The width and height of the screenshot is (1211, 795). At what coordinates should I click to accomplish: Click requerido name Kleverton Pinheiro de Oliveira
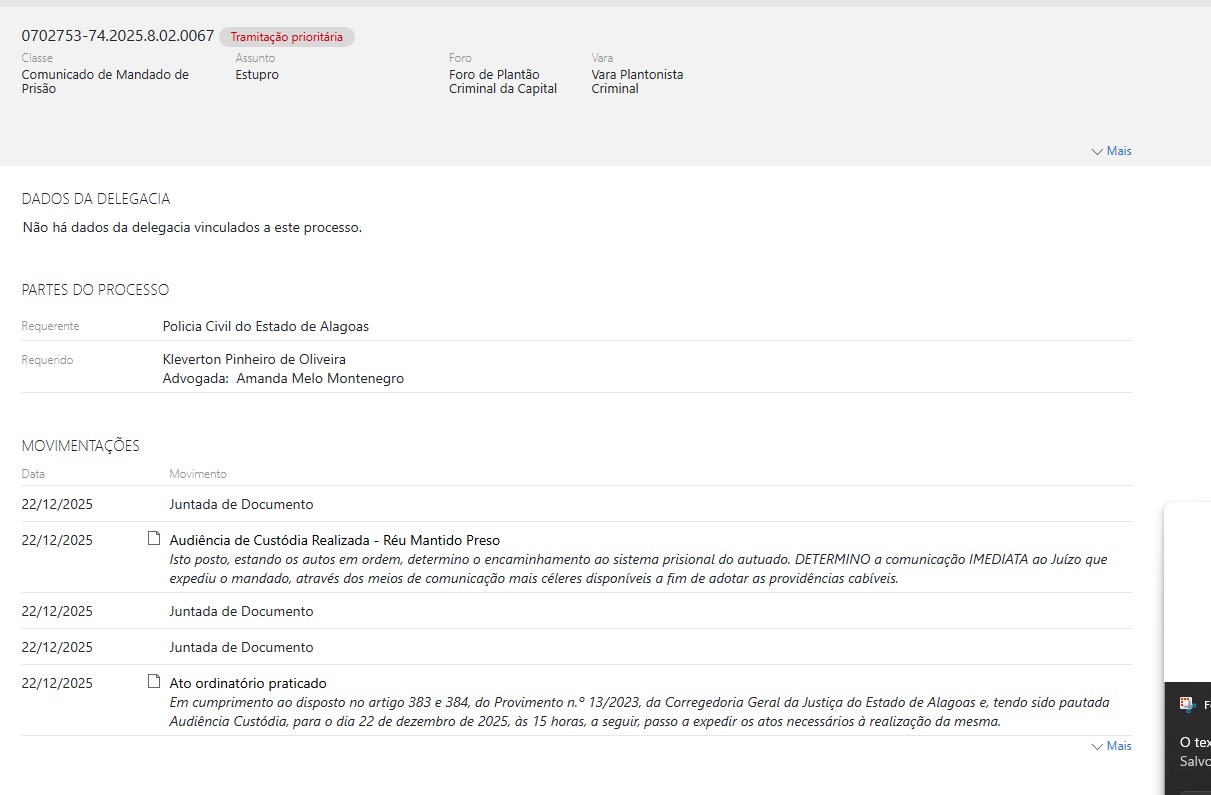(254, 359)
